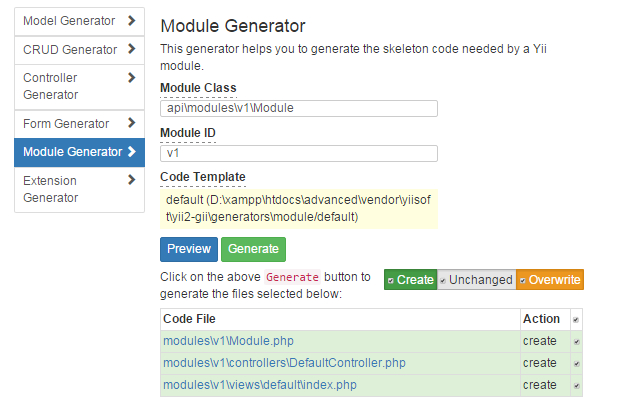Click the Module ID text field
This screenshot has width=617, height=418.
point(299,154)
